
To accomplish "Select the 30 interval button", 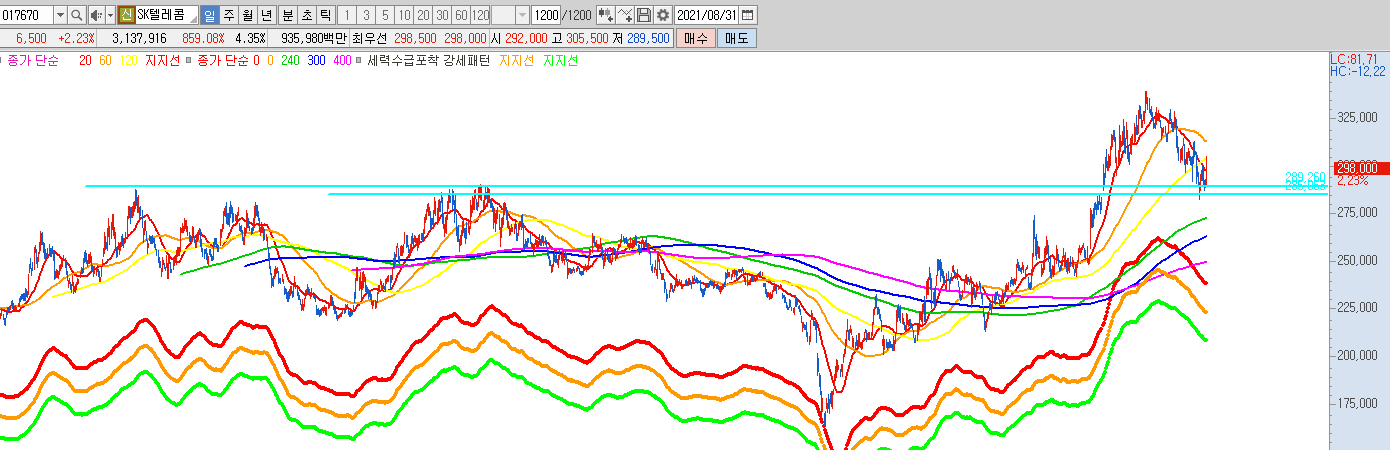I will coord(442,15).
